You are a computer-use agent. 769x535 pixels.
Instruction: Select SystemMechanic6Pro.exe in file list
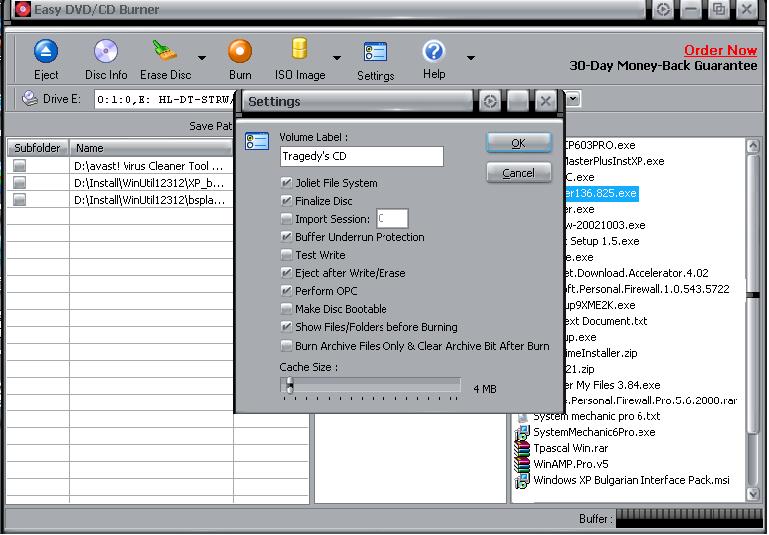click(594, 432)
